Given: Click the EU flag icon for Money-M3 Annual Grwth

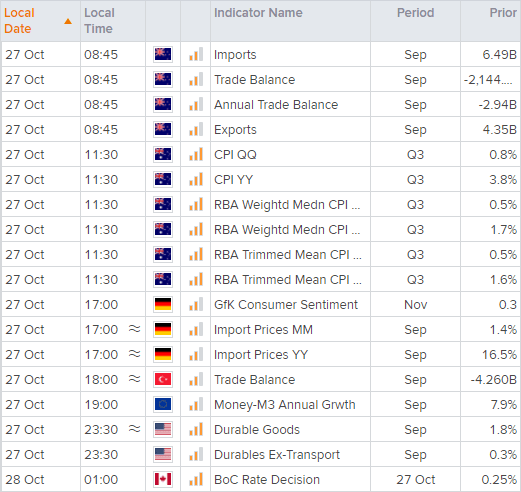Looking at the screenshot, I should pos(163,404).
